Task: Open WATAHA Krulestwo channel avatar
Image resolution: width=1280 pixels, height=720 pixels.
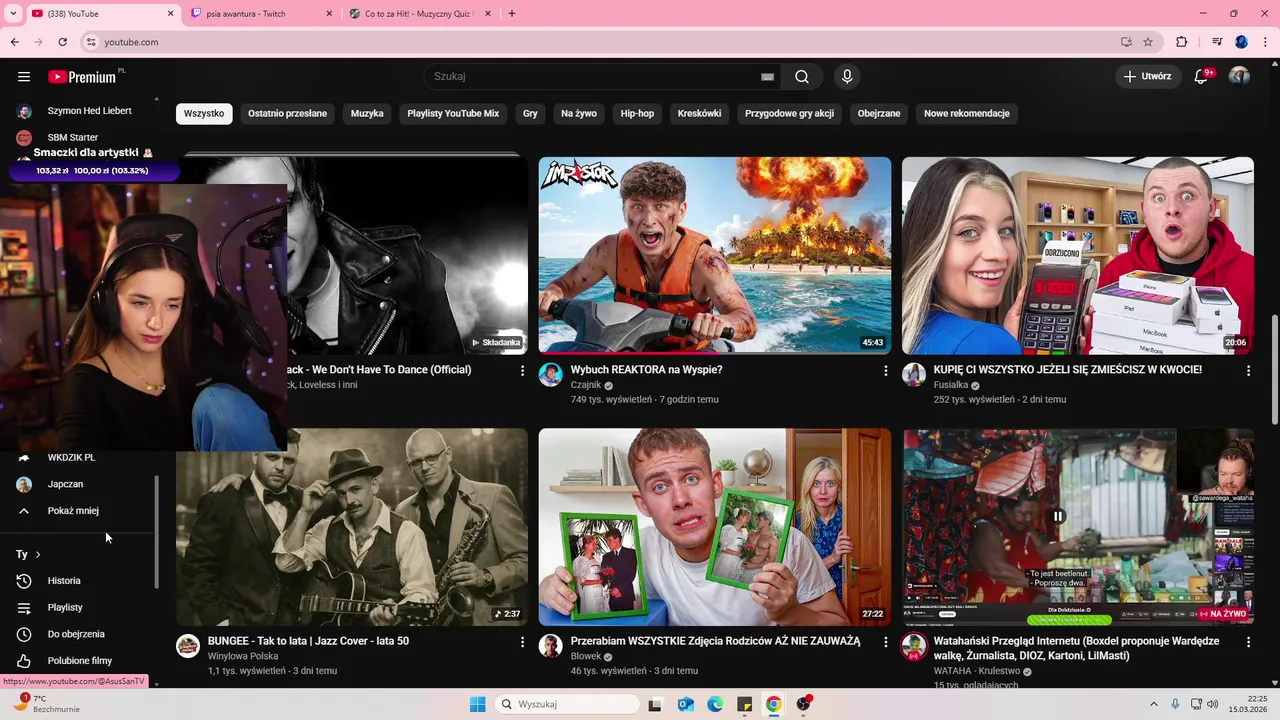Action: (914, 646)
